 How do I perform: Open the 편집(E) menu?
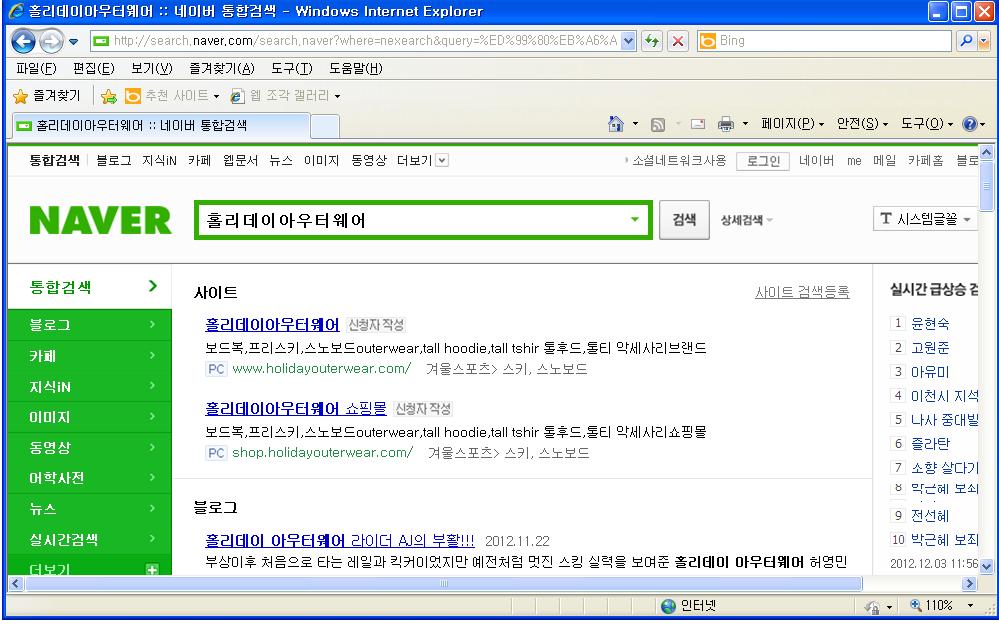(x=94, y=68)
